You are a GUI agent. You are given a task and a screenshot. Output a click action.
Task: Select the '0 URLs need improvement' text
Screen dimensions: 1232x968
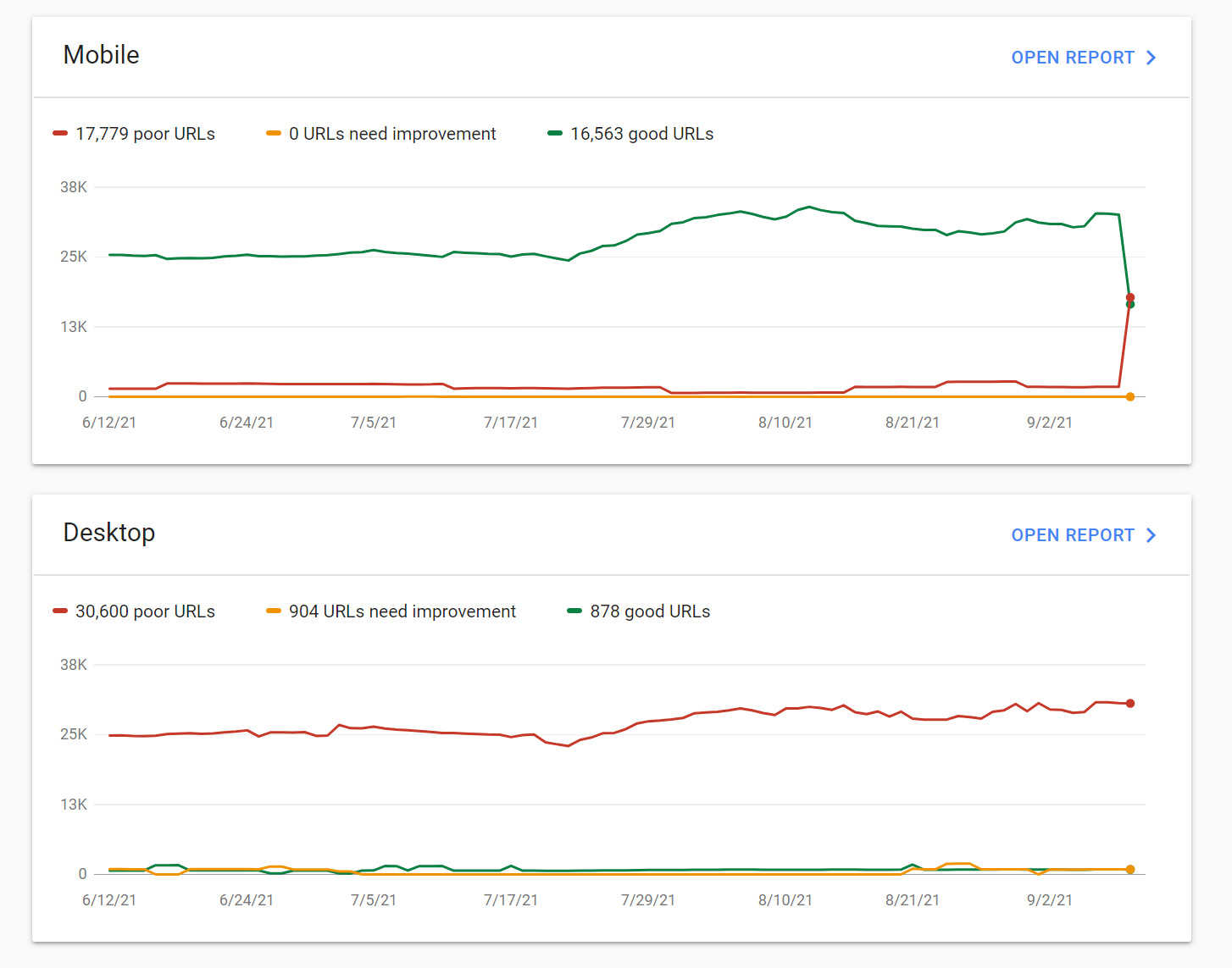point(392,134)
